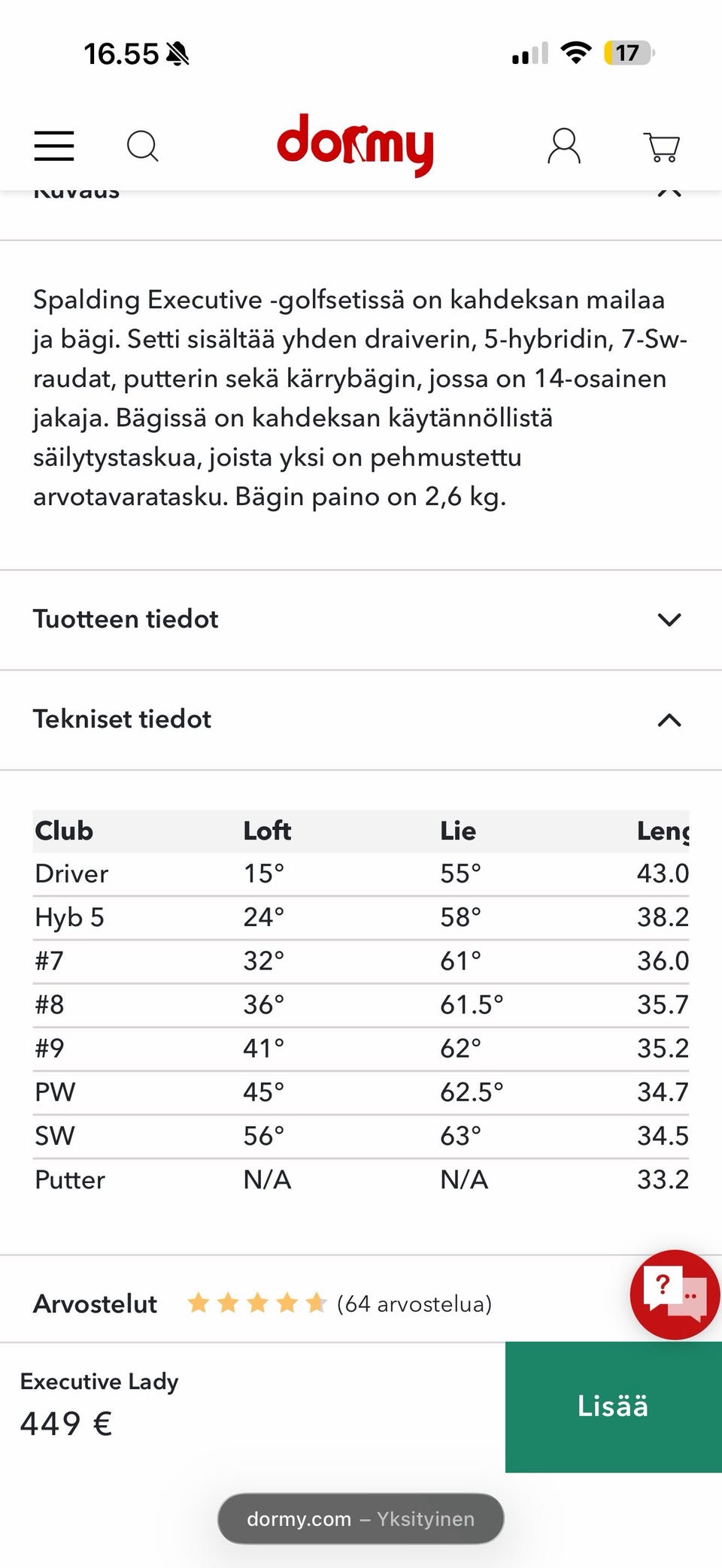Tap the five-star rating display
722x1568 pixels.
(256, 1303)
